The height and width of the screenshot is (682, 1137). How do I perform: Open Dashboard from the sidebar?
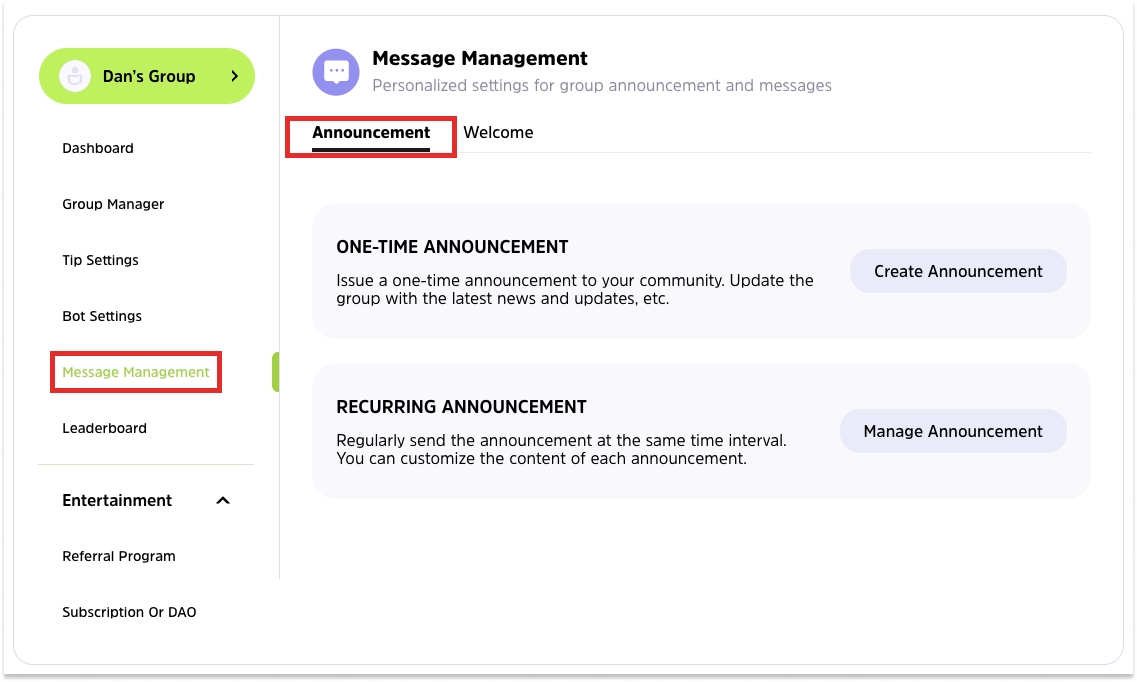(98, 148)
